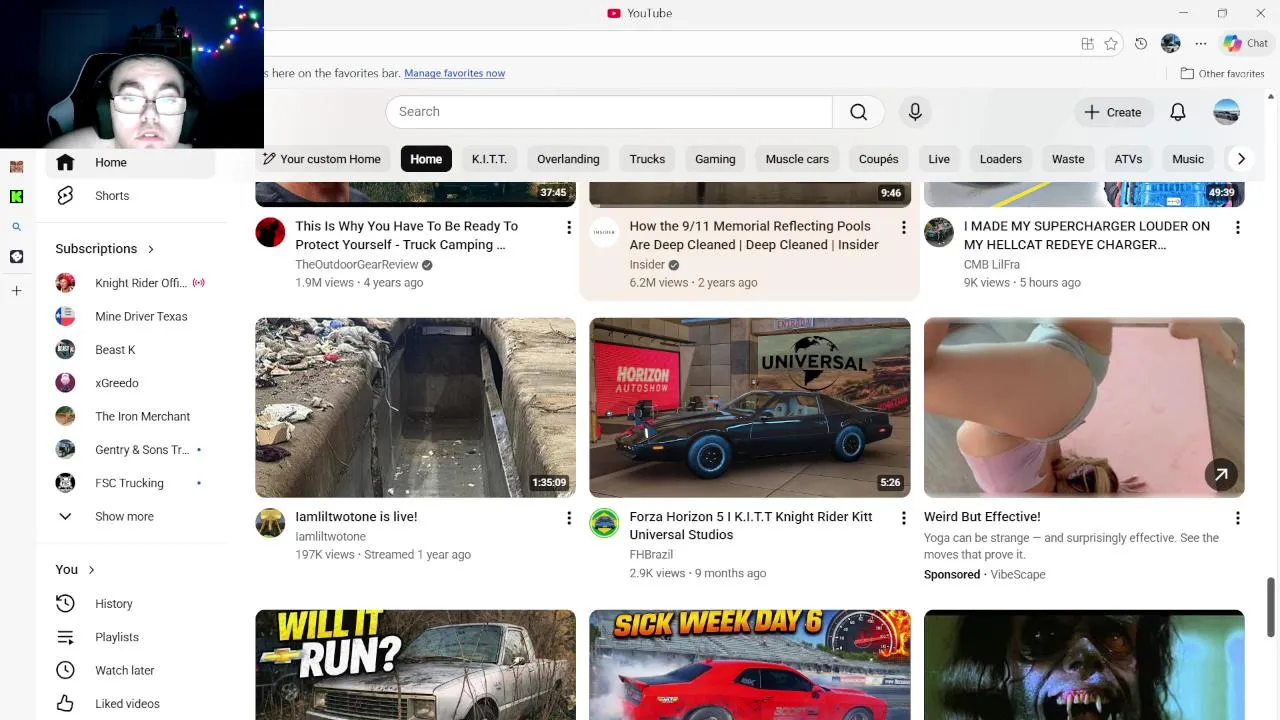The width and height of the screenshot is (1280, 720).
Task: Open options for Forza Horizon 5 video
Action: click(903, 518)
